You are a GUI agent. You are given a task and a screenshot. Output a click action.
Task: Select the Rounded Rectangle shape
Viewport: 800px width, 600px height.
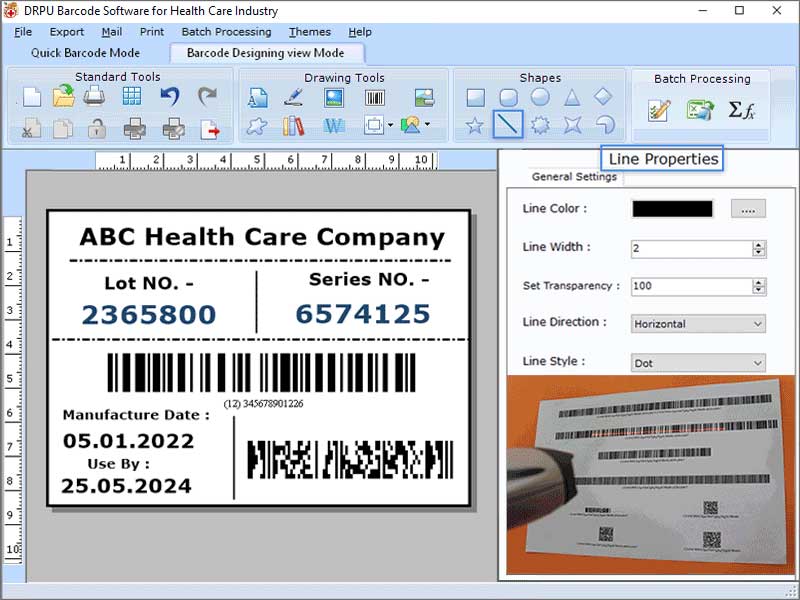click(508, 97)
